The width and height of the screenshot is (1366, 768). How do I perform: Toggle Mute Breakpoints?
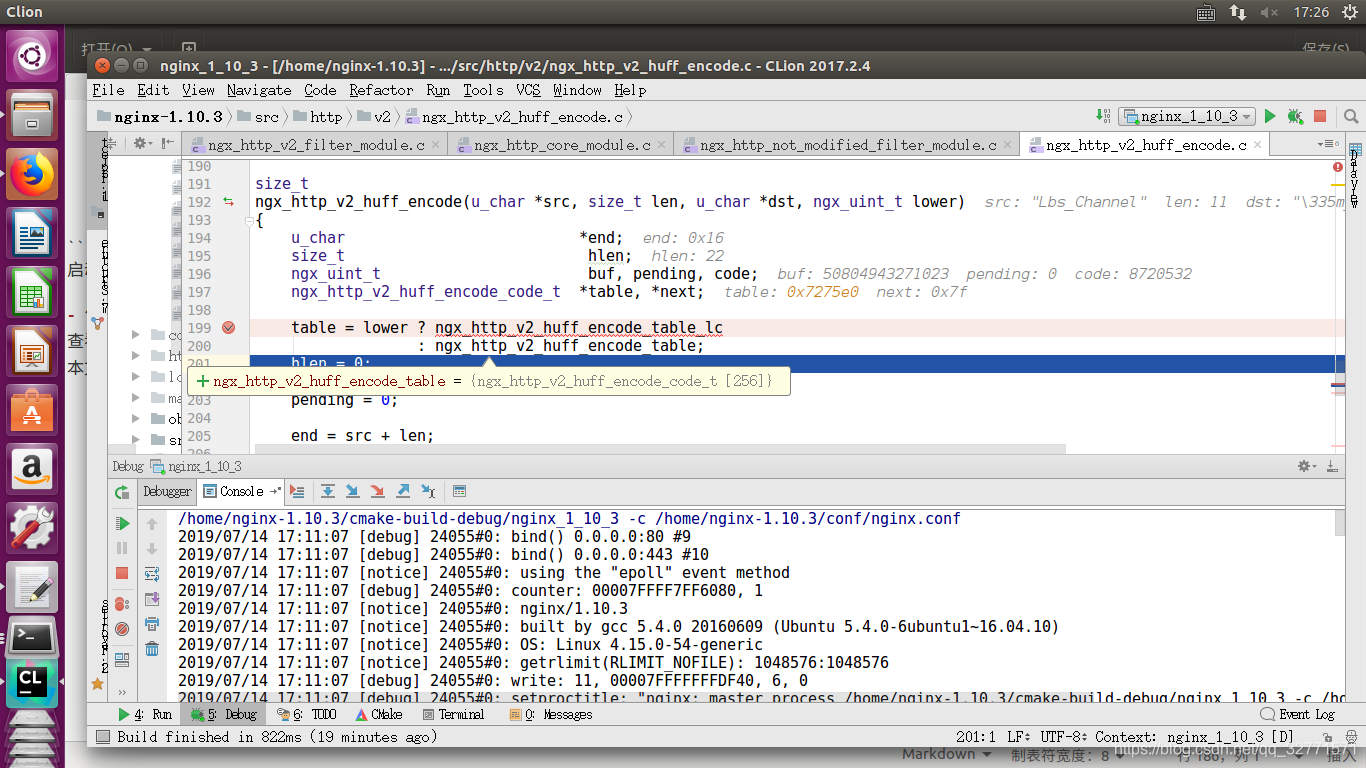click(122, 629)
